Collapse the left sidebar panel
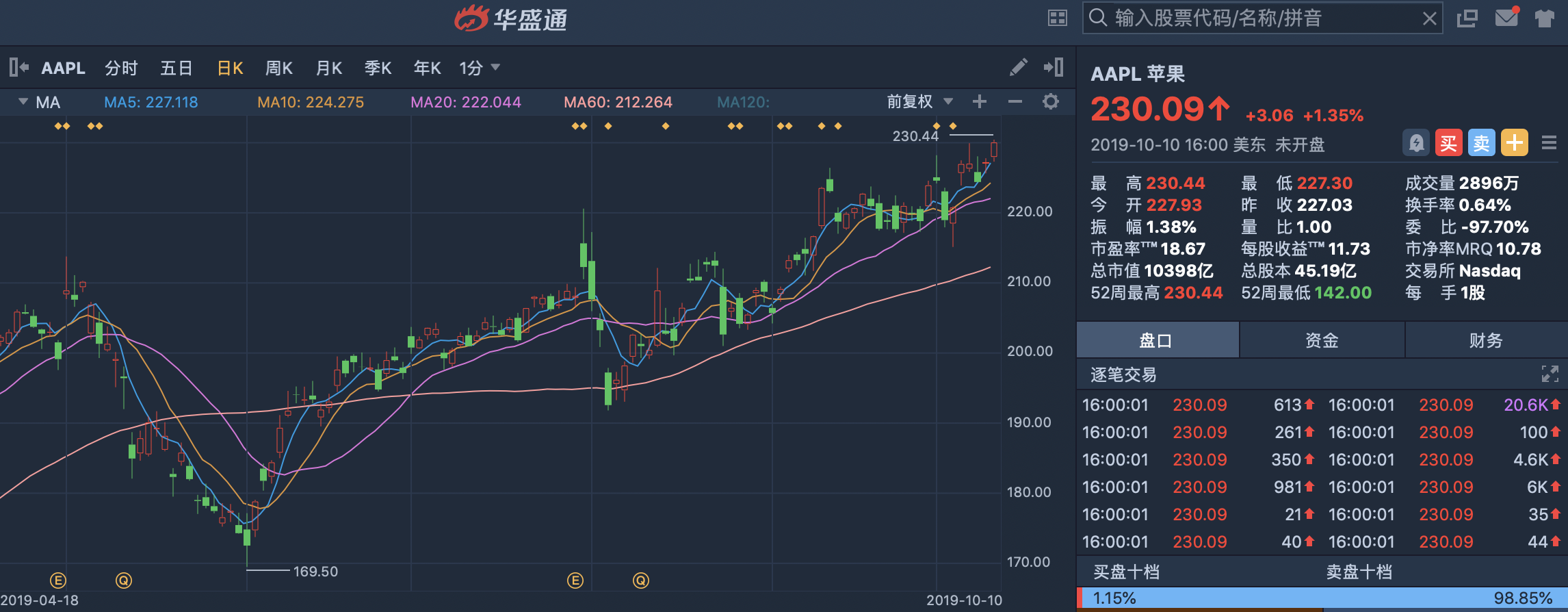Screen dimensions: 1568x612 (x=19, y=67)
